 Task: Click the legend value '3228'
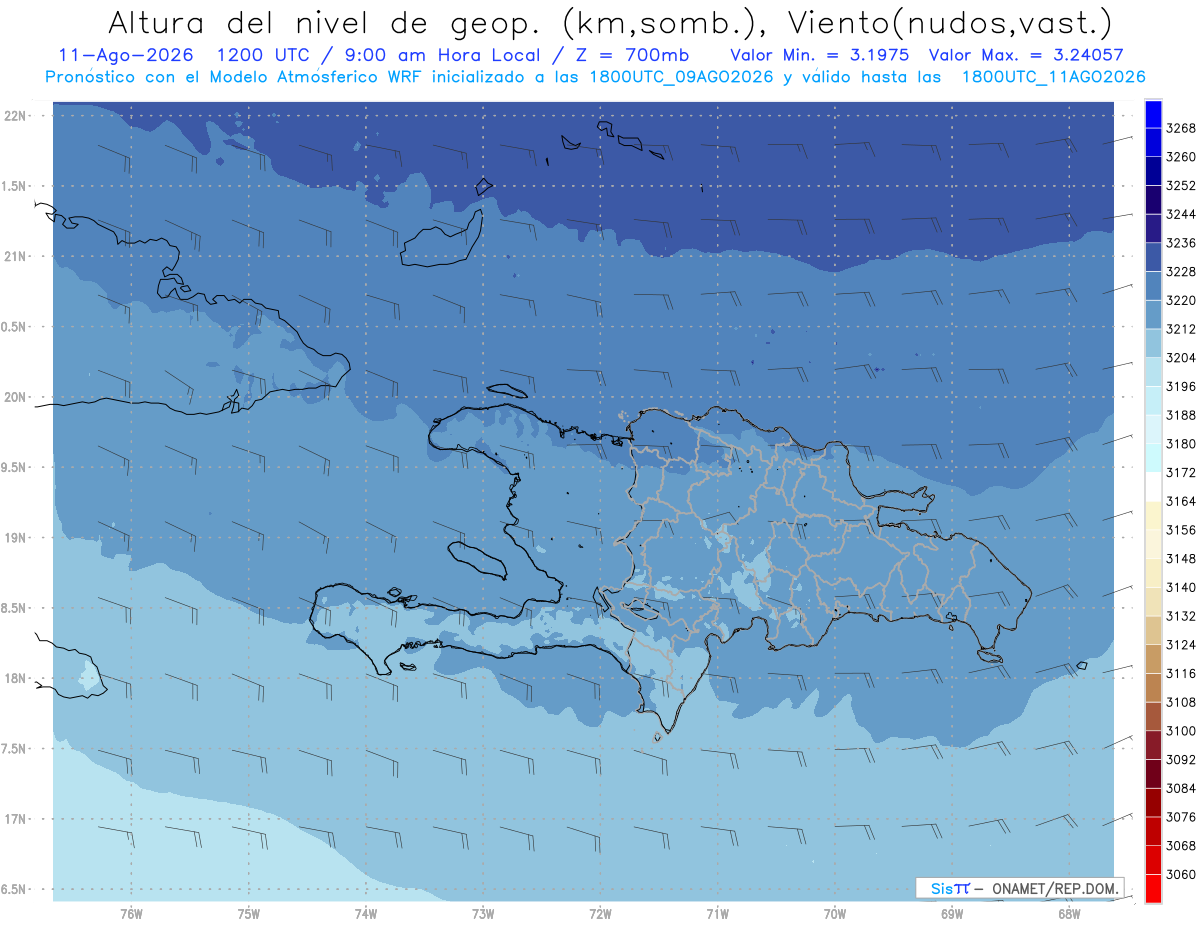click(x=1181, y=272)
